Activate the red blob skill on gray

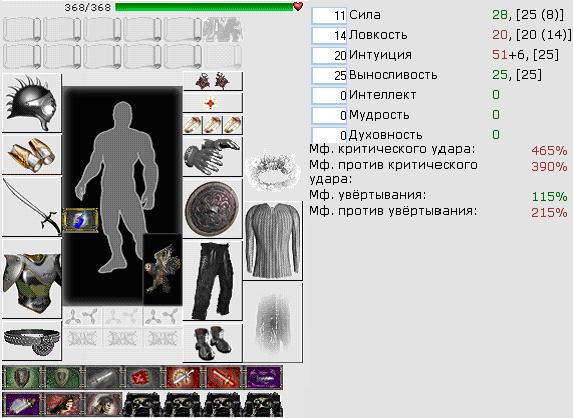143,377
